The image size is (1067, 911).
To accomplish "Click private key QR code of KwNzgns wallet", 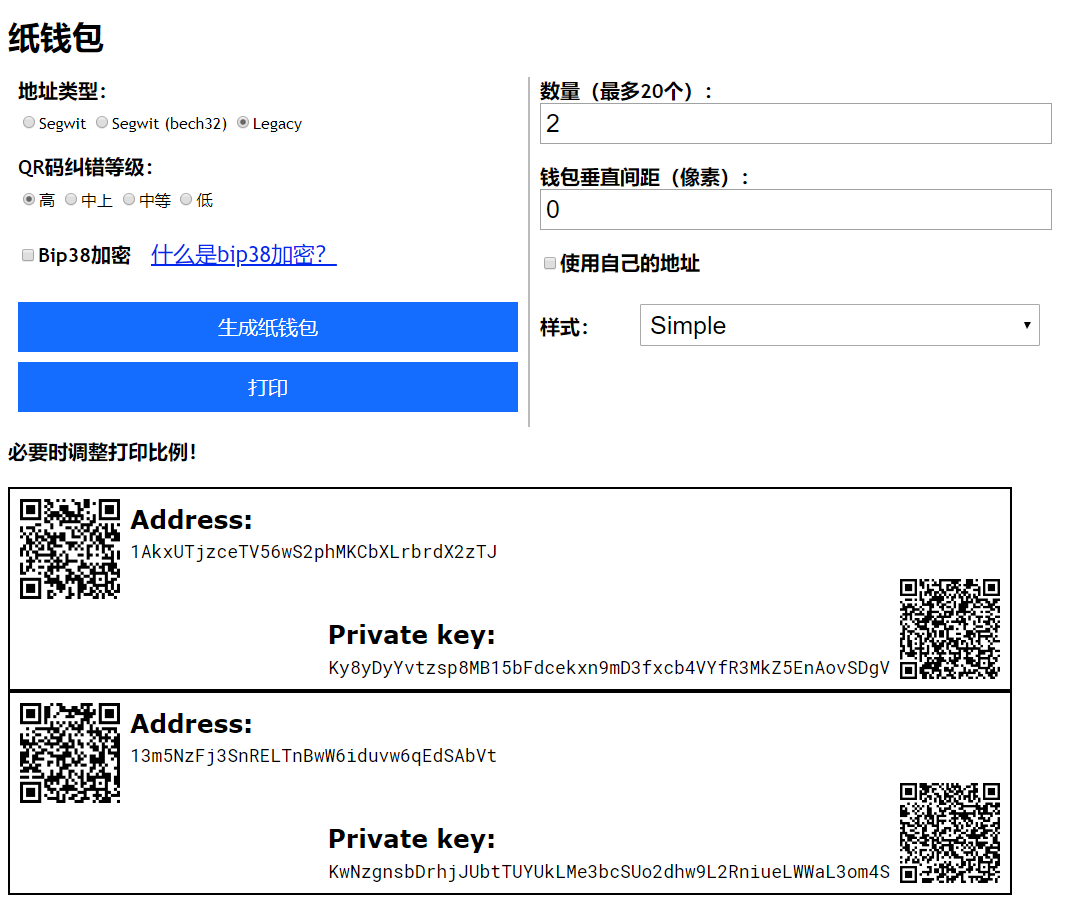I will tap(950, 833).
